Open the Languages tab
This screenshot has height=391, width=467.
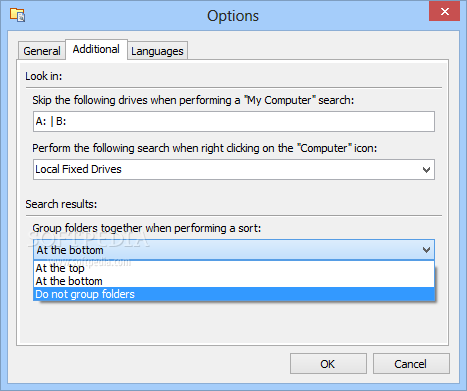[x=157, y=51]
